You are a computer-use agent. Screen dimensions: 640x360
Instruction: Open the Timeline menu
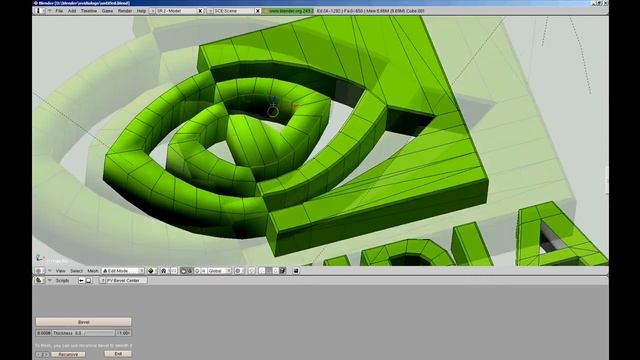point(89,11)
